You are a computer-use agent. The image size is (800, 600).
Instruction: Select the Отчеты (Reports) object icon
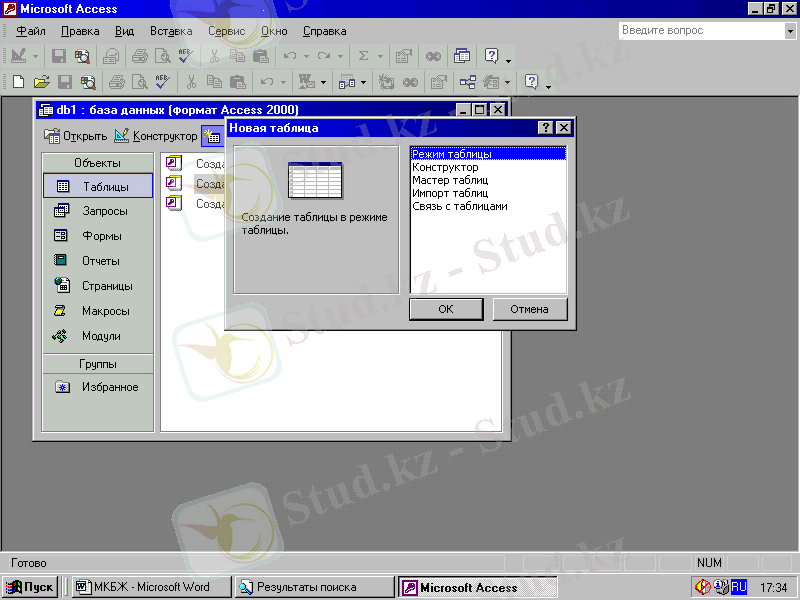[x=62, y=261]
